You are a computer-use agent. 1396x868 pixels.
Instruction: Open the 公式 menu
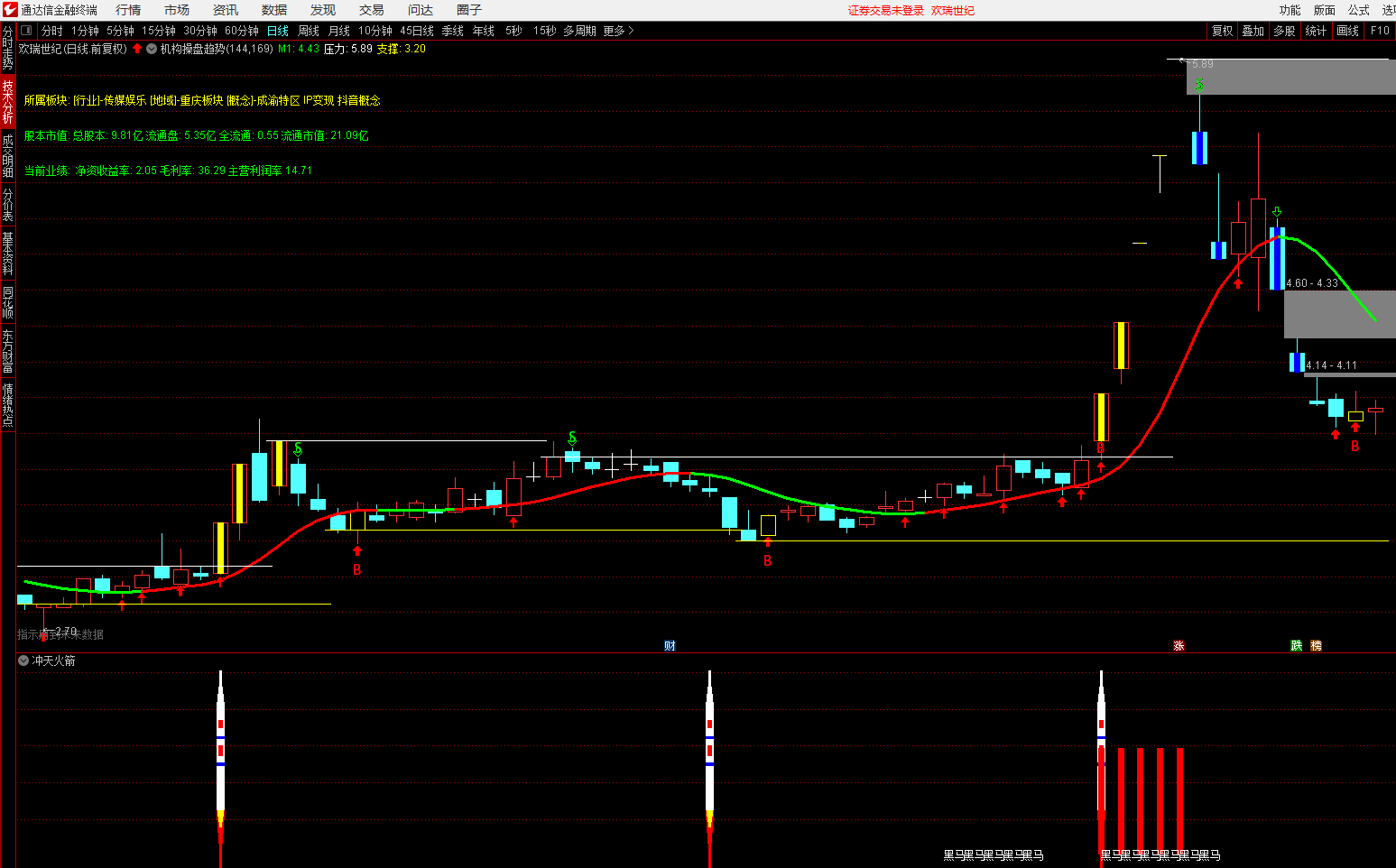pyautogui.click(x=1359, y=10)
